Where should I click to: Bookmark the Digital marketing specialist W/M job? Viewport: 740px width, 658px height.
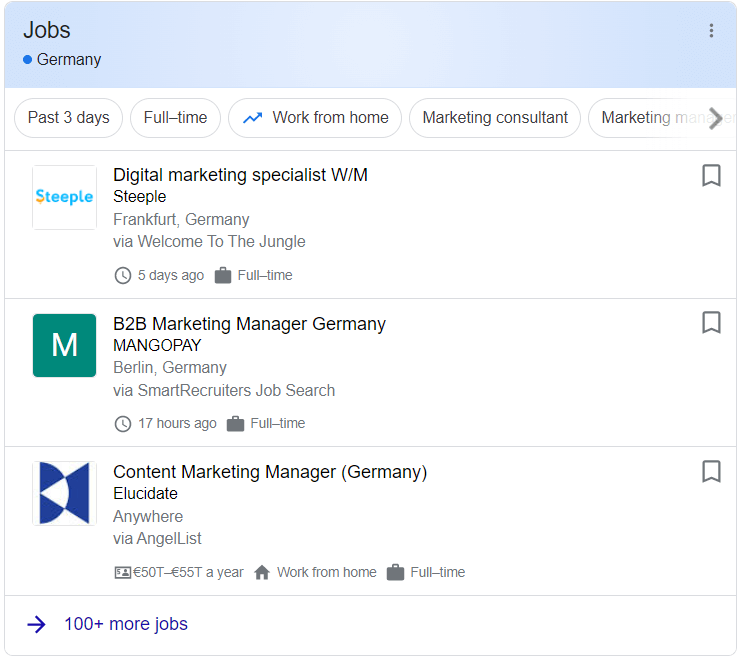coord(711,175)
